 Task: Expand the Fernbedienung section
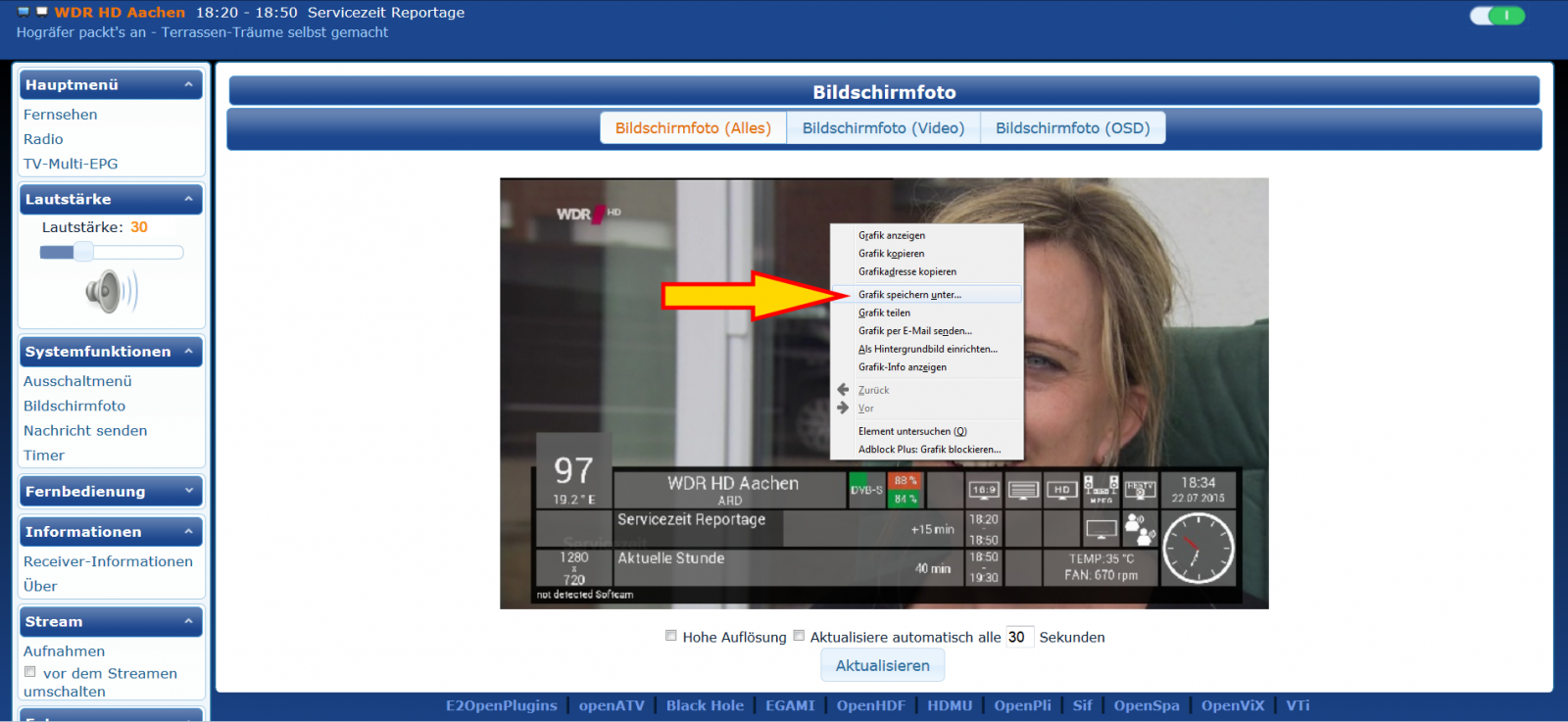tap(188, 491)
